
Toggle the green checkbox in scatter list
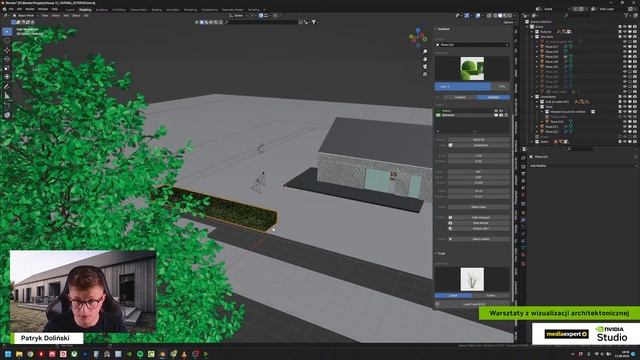[438, 115]
